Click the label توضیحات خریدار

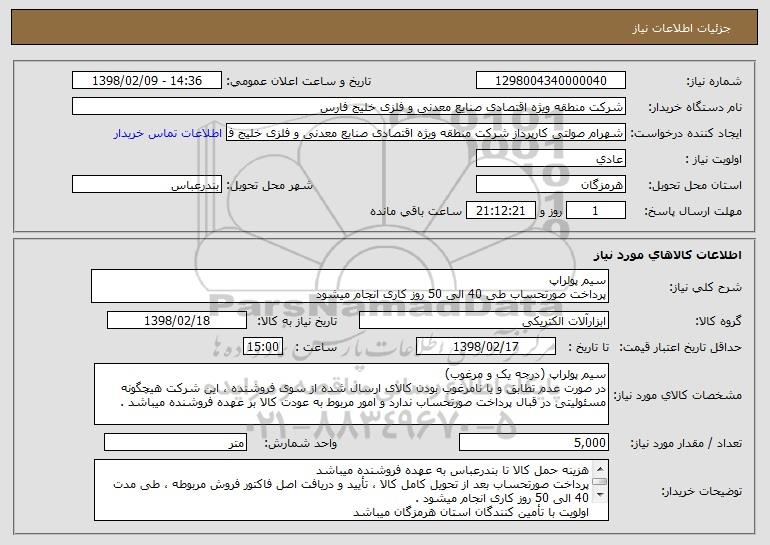coord(701,491)
